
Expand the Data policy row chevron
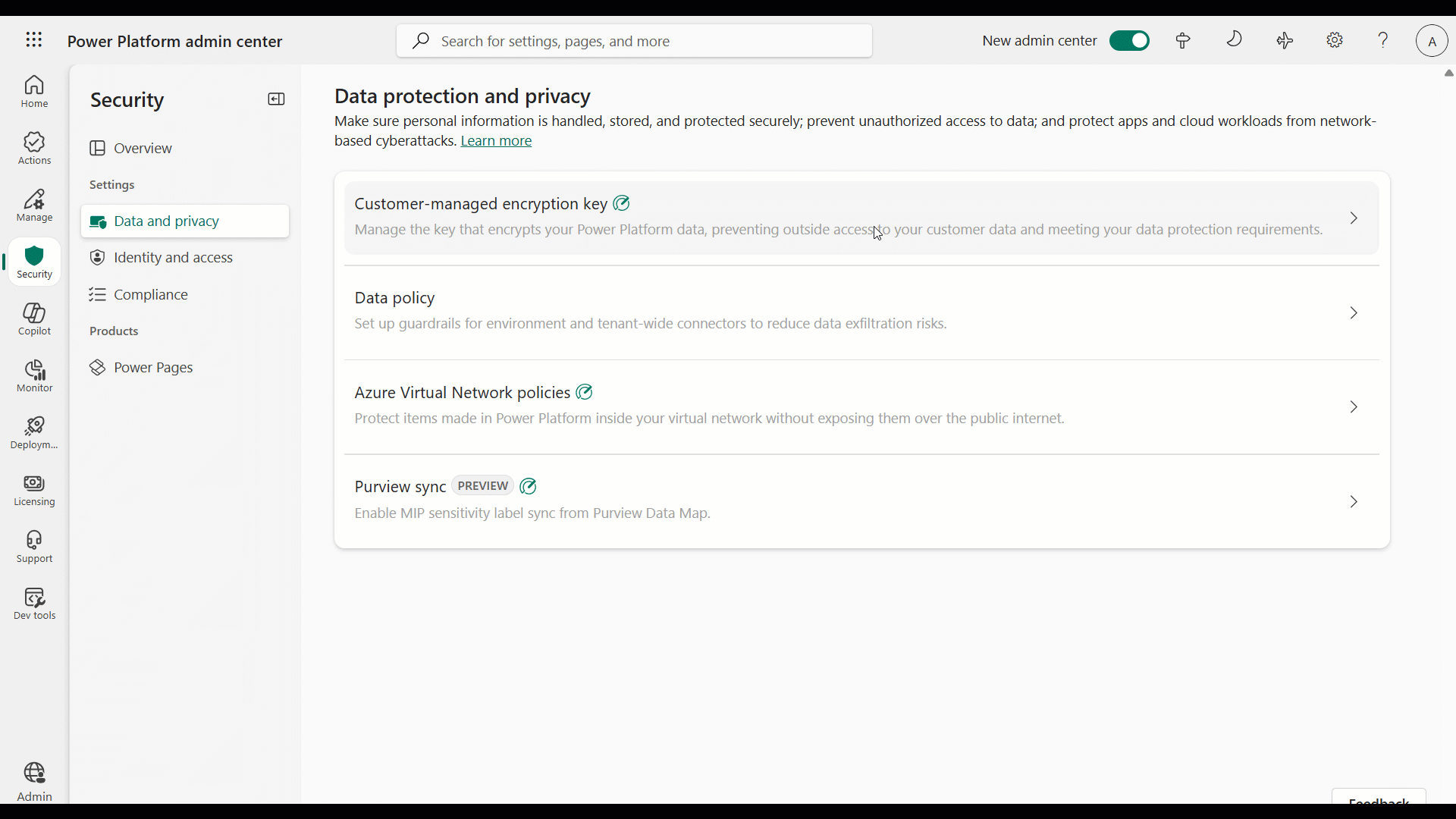coord(1354,312)
